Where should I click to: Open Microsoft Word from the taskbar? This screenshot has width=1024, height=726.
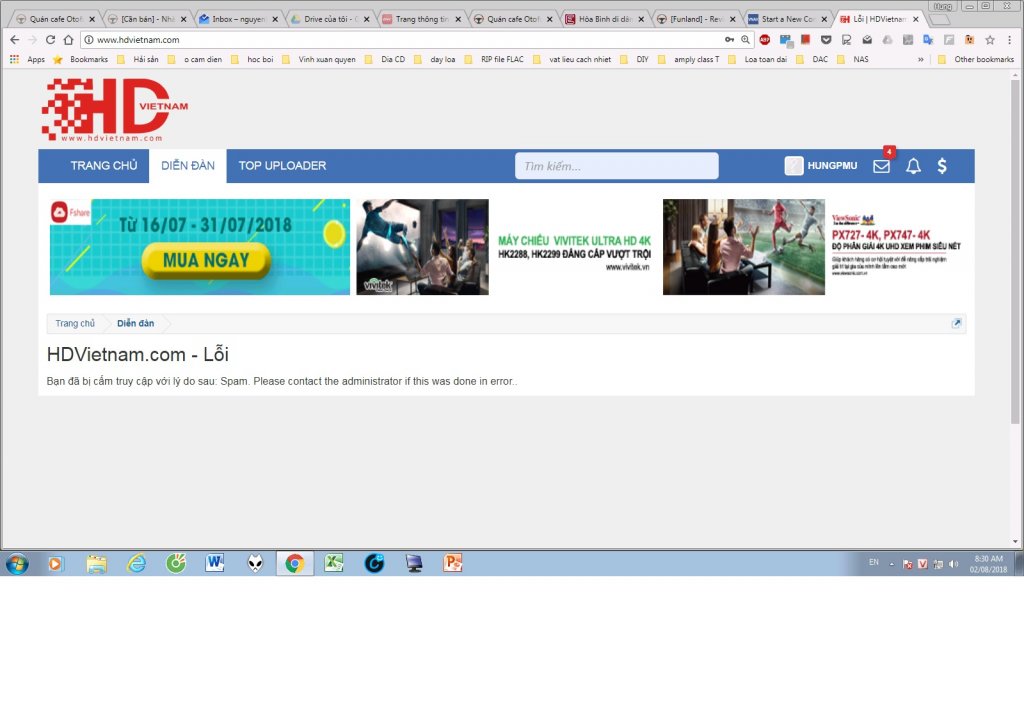[215, 563]
